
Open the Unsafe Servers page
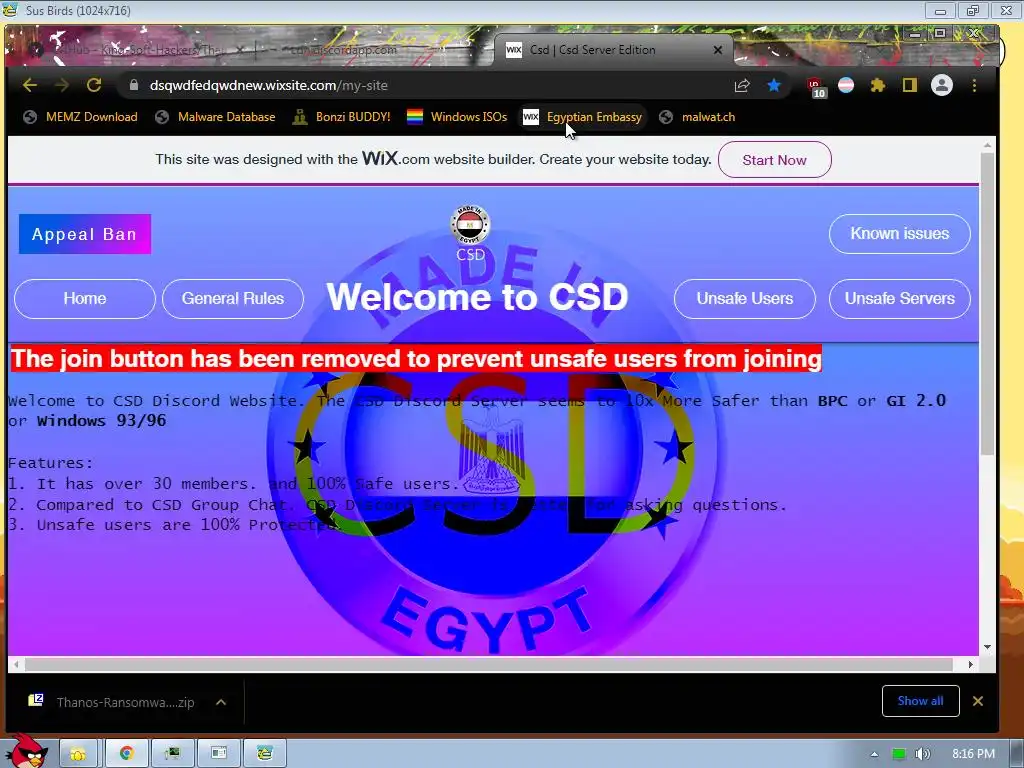(x=900, y=298)
